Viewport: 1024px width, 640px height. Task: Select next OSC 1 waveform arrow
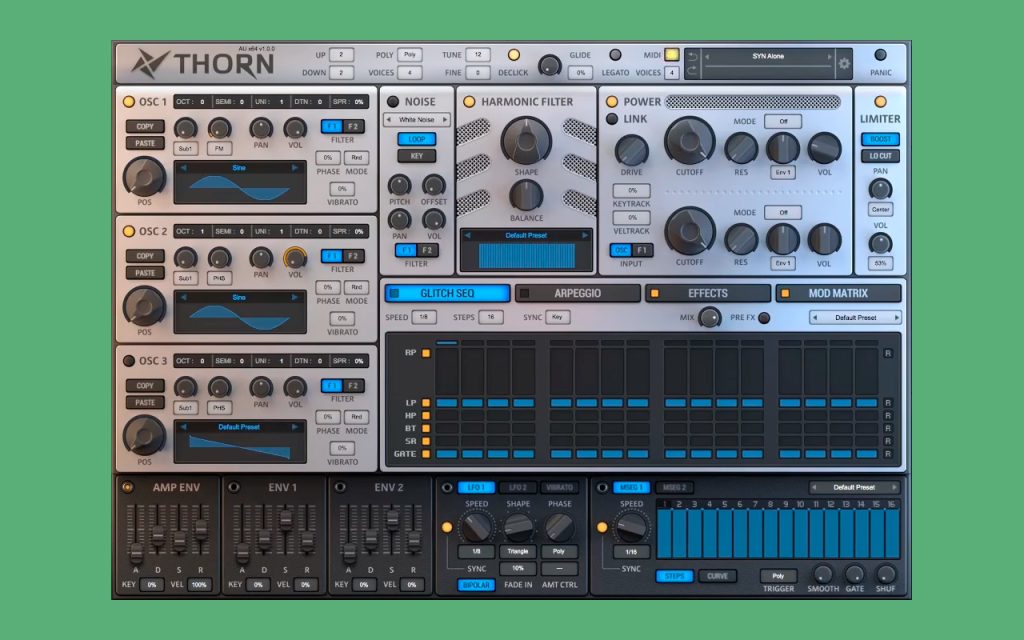coord(295,168)
